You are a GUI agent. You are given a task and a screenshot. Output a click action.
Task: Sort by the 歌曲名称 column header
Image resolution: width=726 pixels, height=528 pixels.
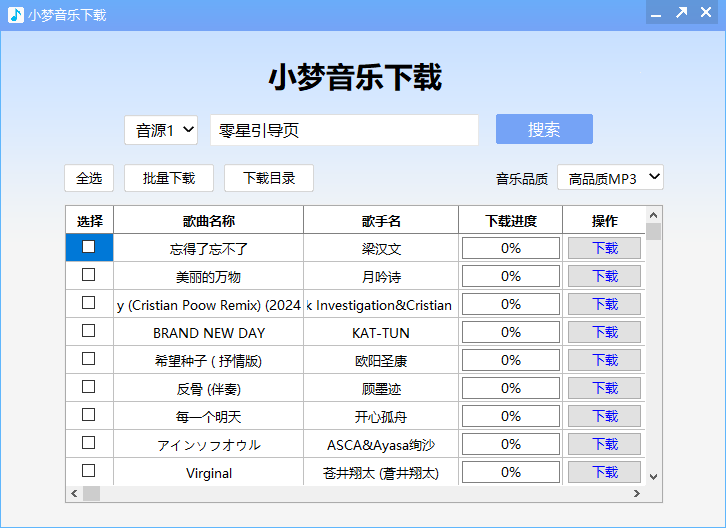(208, 221)
